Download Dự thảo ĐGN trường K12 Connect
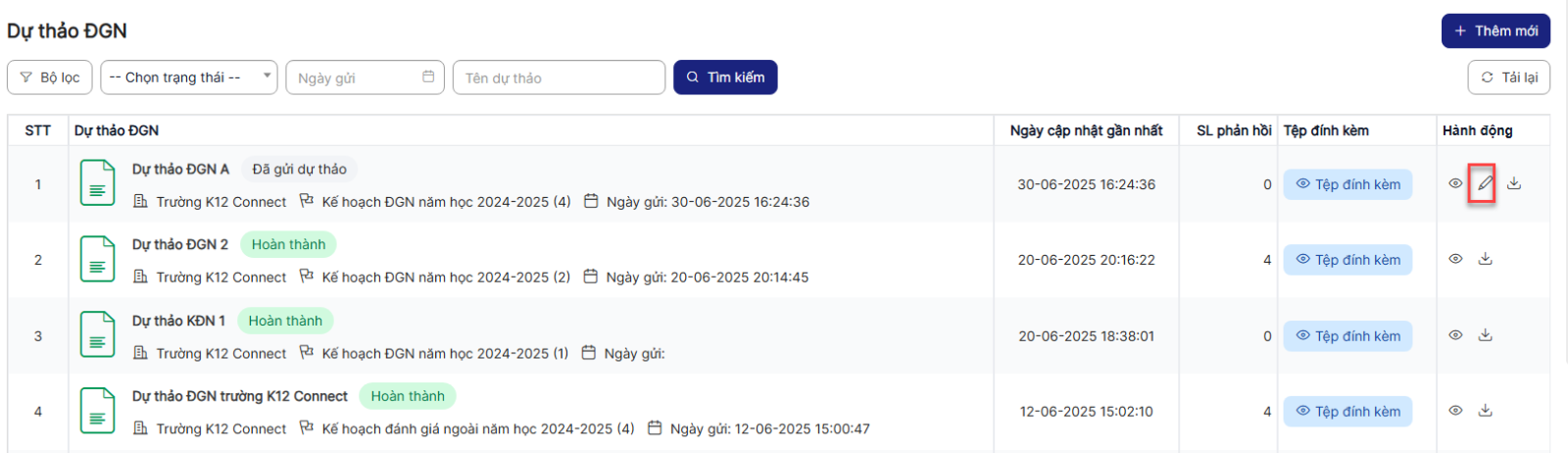 pos(1486,411)
